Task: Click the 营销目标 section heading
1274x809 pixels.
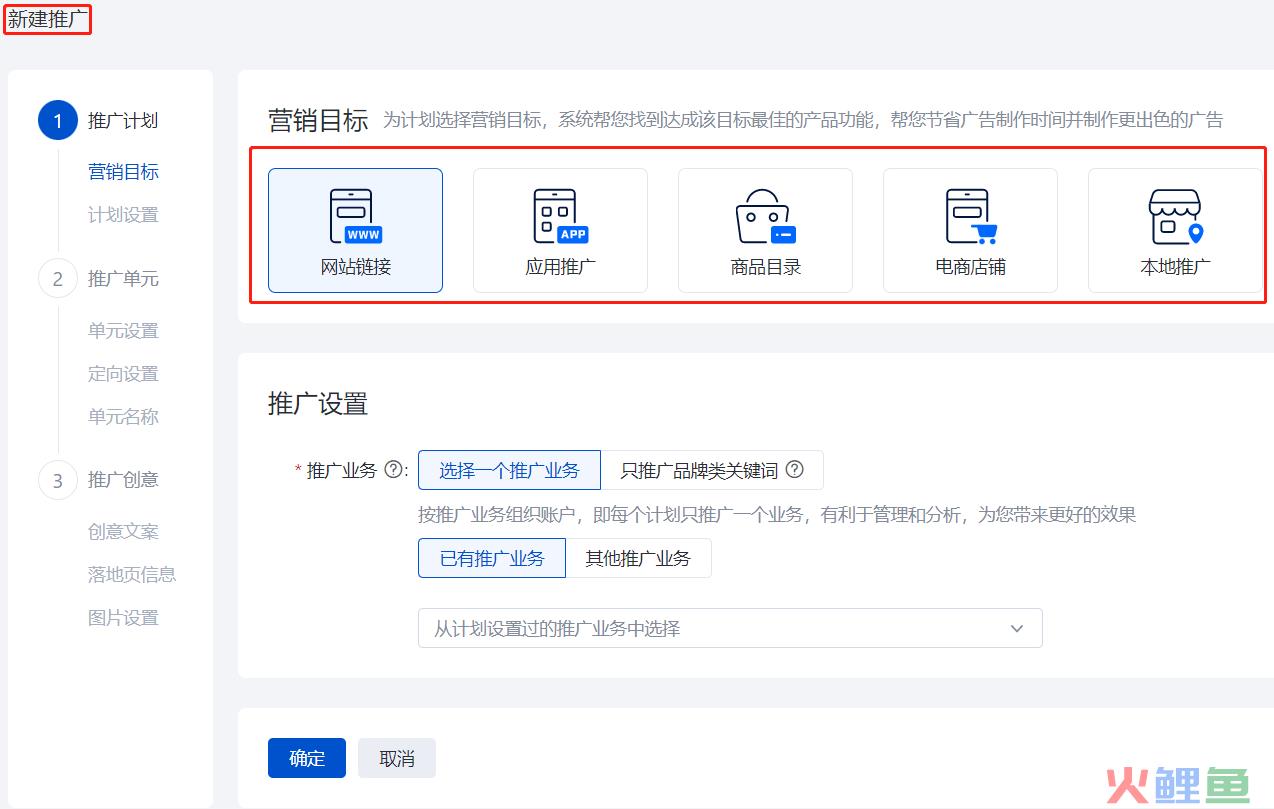Action: [318, 121]
